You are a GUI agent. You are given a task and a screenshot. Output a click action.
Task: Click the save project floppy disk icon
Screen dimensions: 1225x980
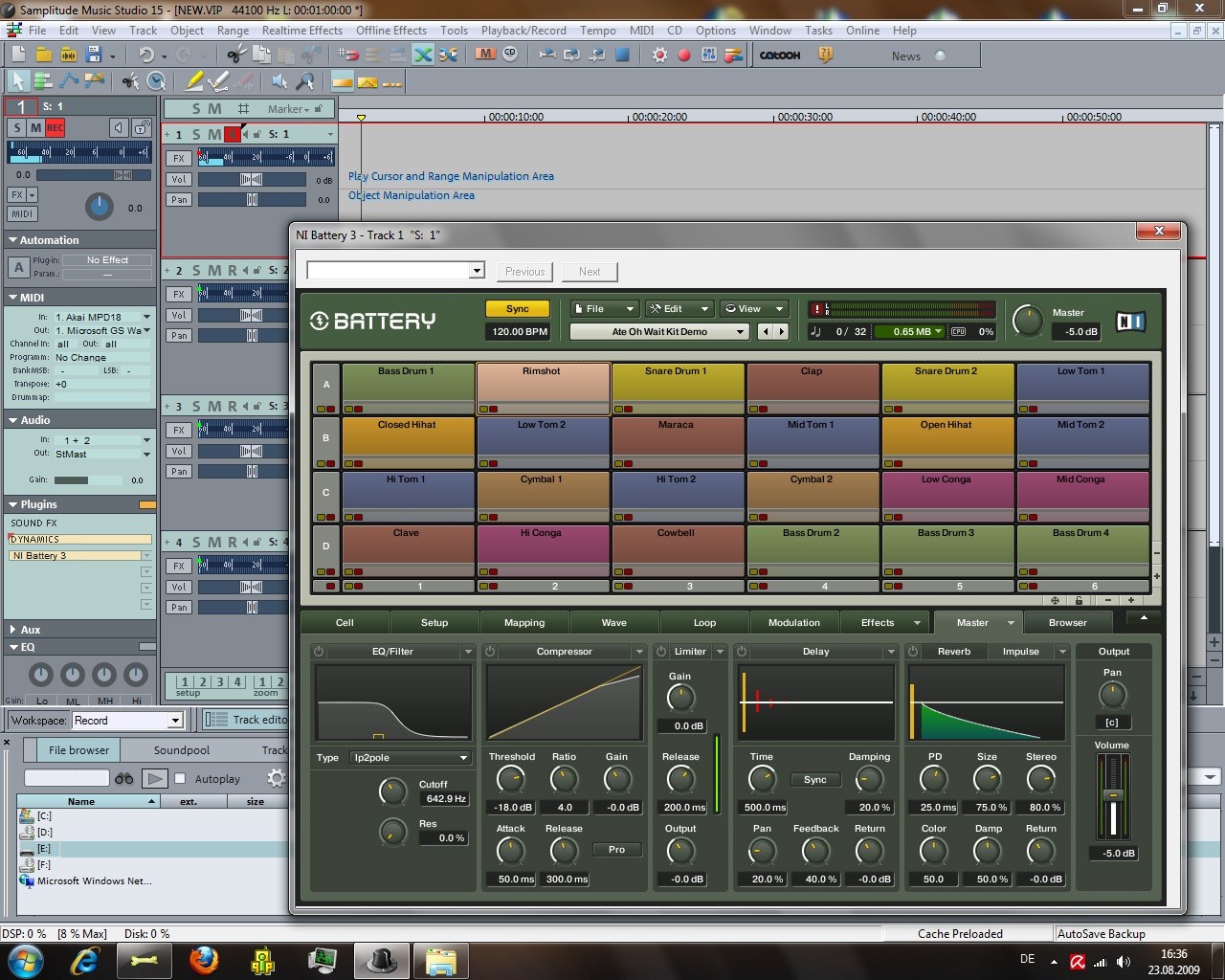point(94,55)
